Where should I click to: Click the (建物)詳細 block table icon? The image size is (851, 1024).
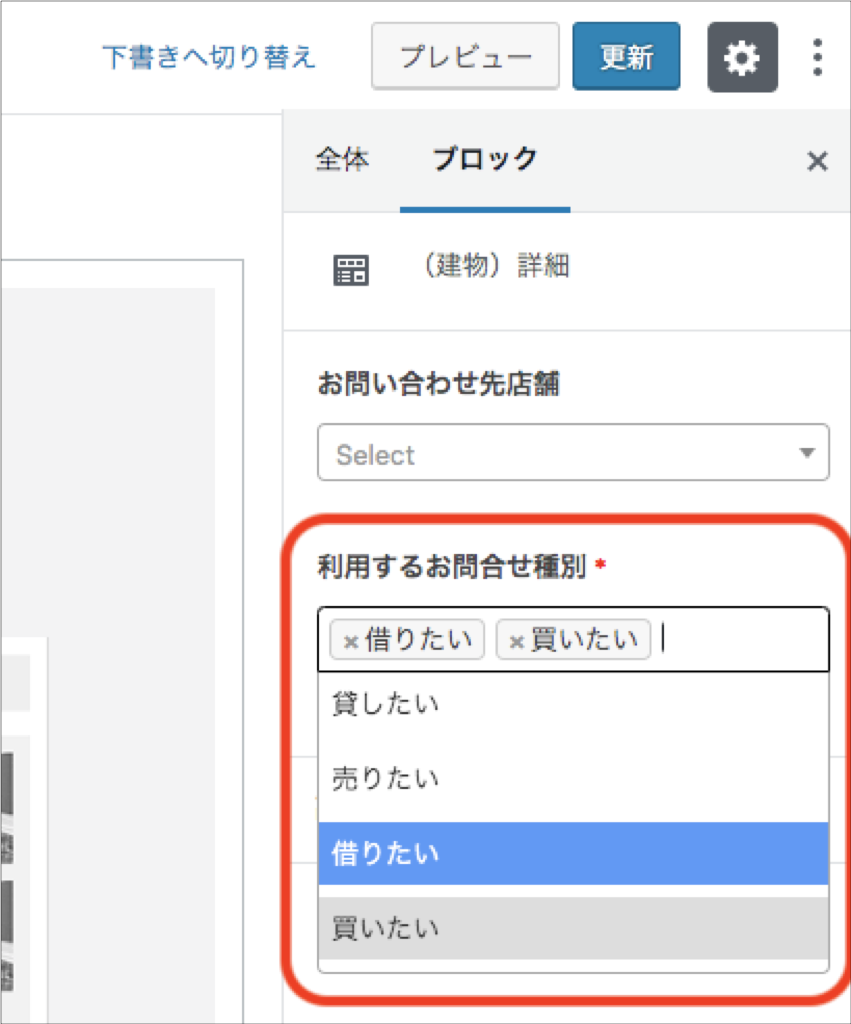pyautogui.click(x=351, y=270)
